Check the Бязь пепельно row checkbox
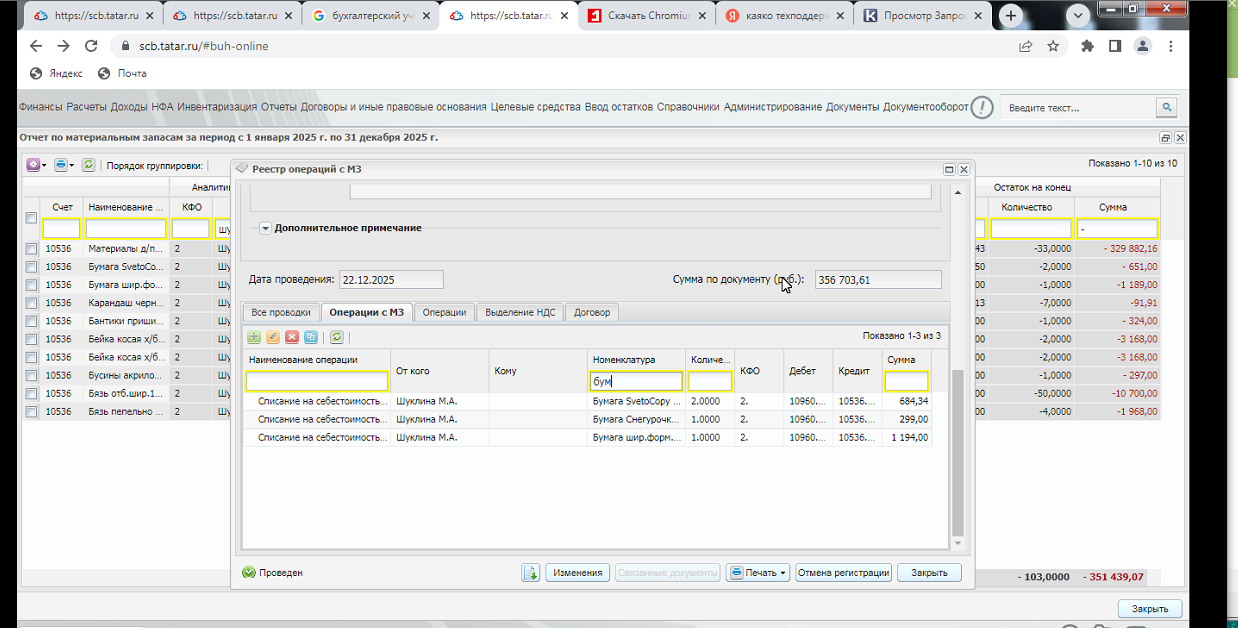The width and height of the screenshot is (1238, 628). coord(31,411)
